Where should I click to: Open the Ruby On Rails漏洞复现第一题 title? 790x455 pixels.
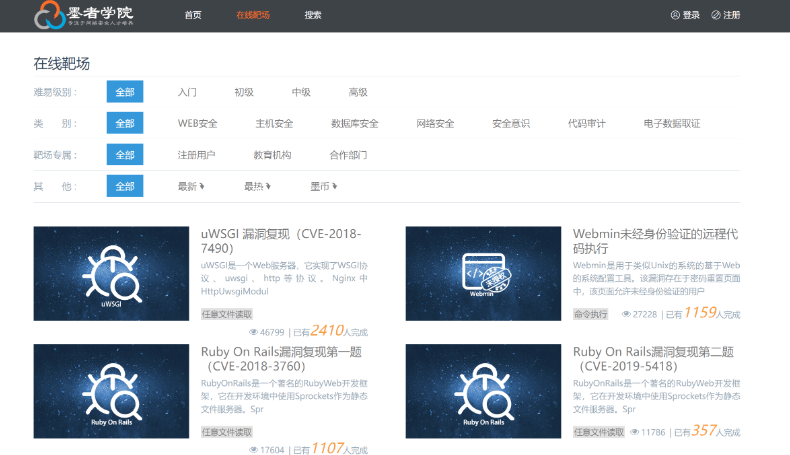[281, 359]
